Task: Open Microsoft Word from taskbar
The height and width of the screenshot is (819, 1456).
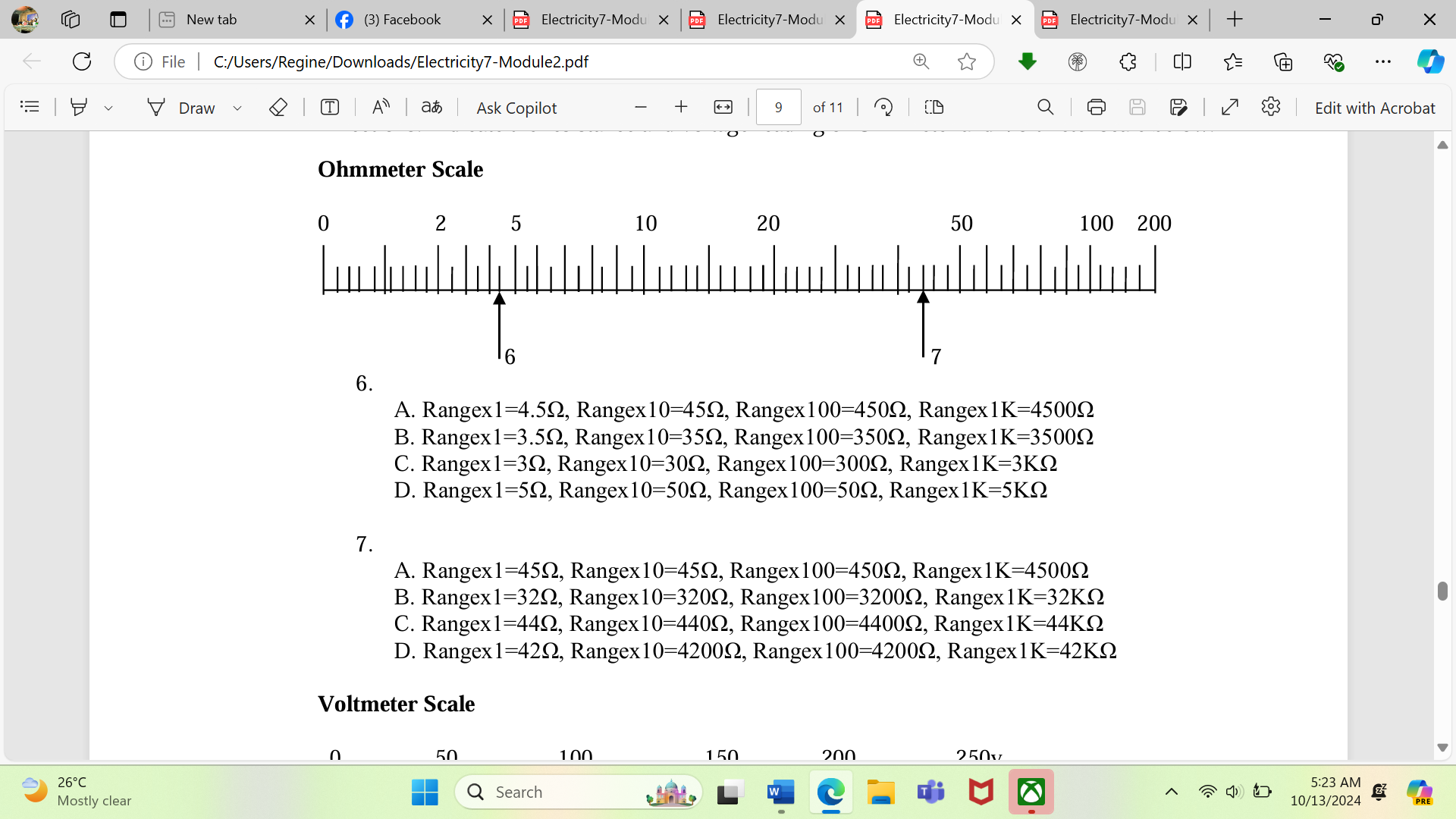Action: [780, 792]
